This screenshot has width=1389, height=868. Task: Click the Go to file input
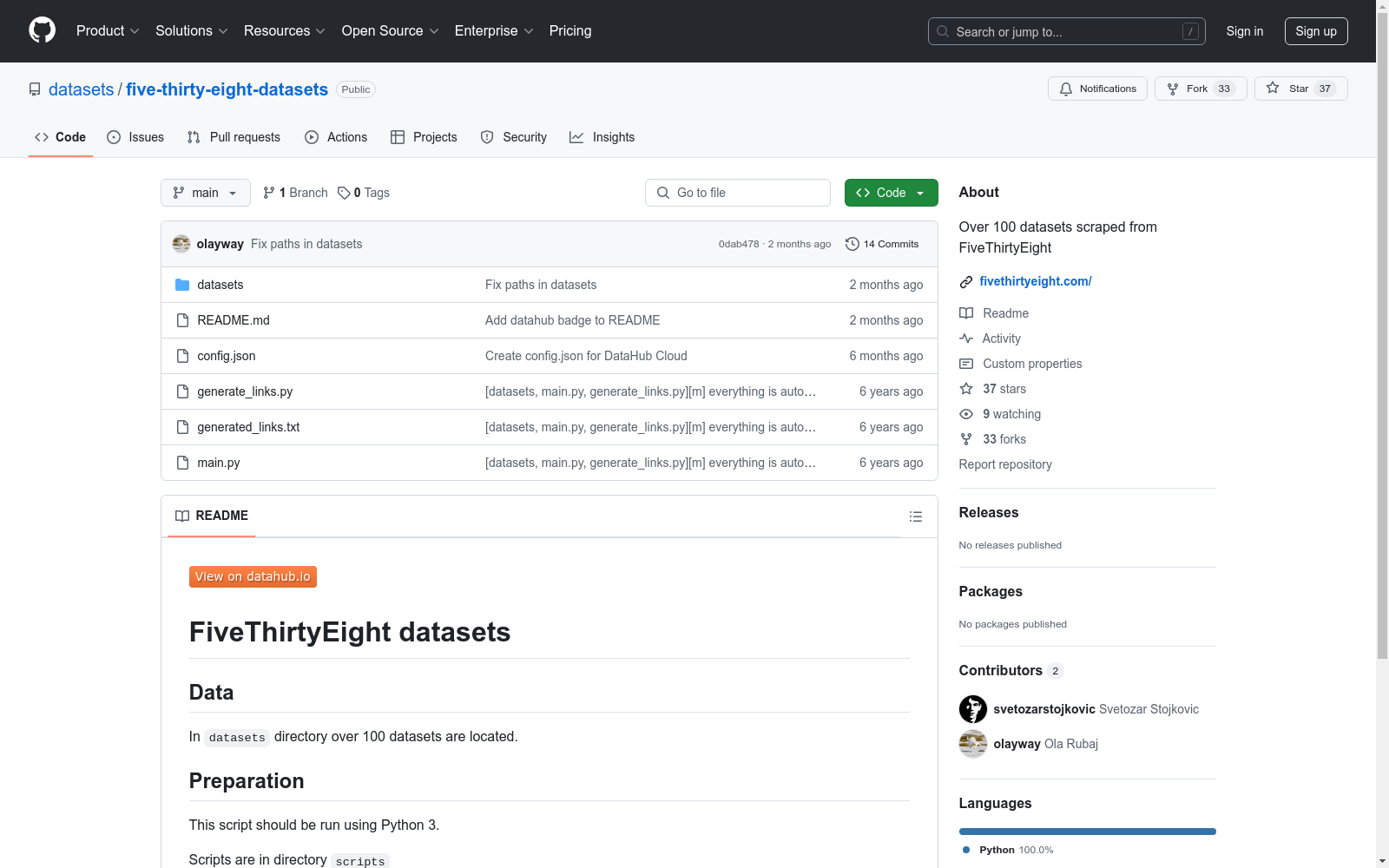tap(738, 193)
